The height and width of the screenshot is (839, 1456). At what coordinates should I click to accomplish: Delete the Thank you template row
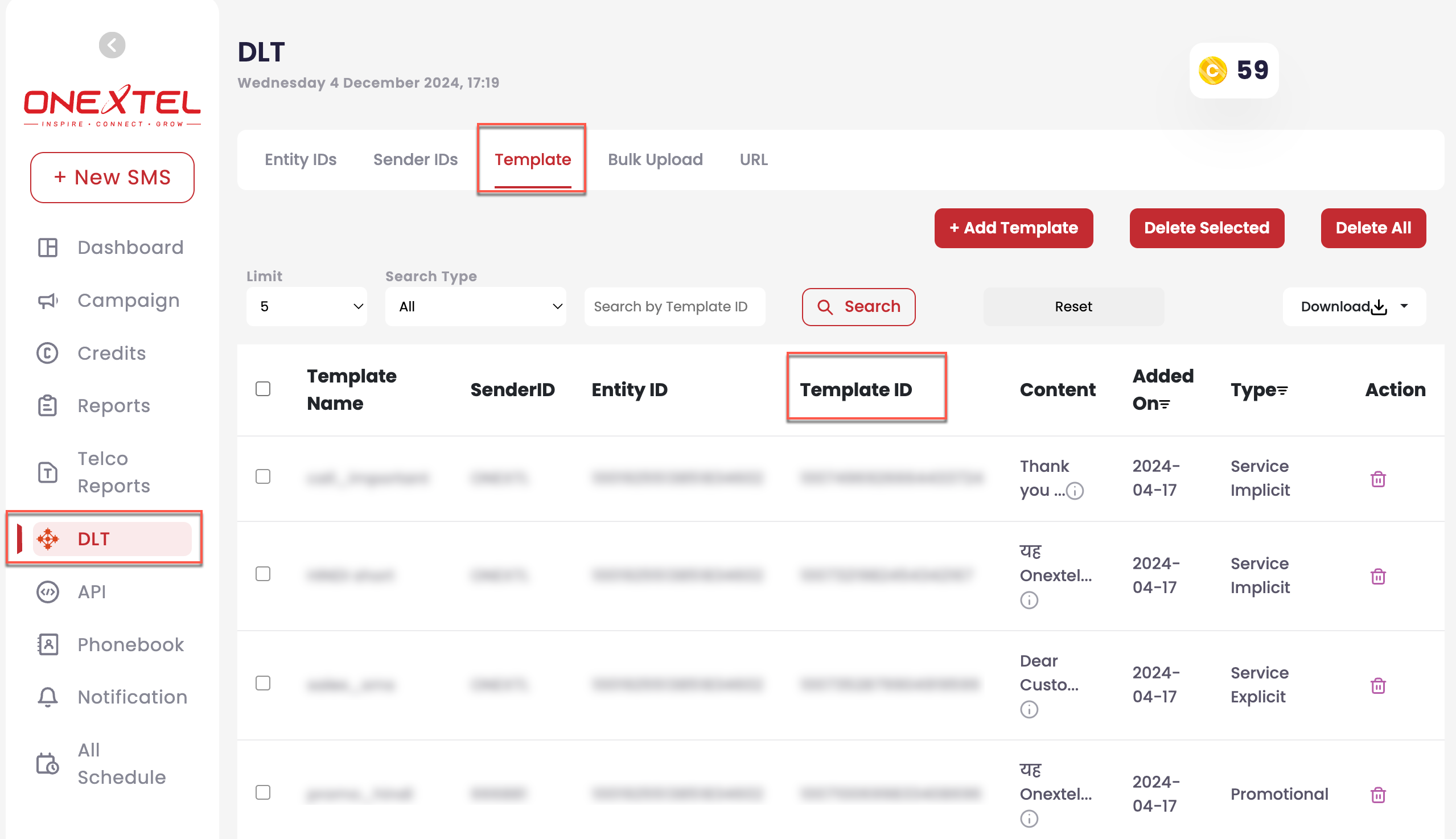1377,479
